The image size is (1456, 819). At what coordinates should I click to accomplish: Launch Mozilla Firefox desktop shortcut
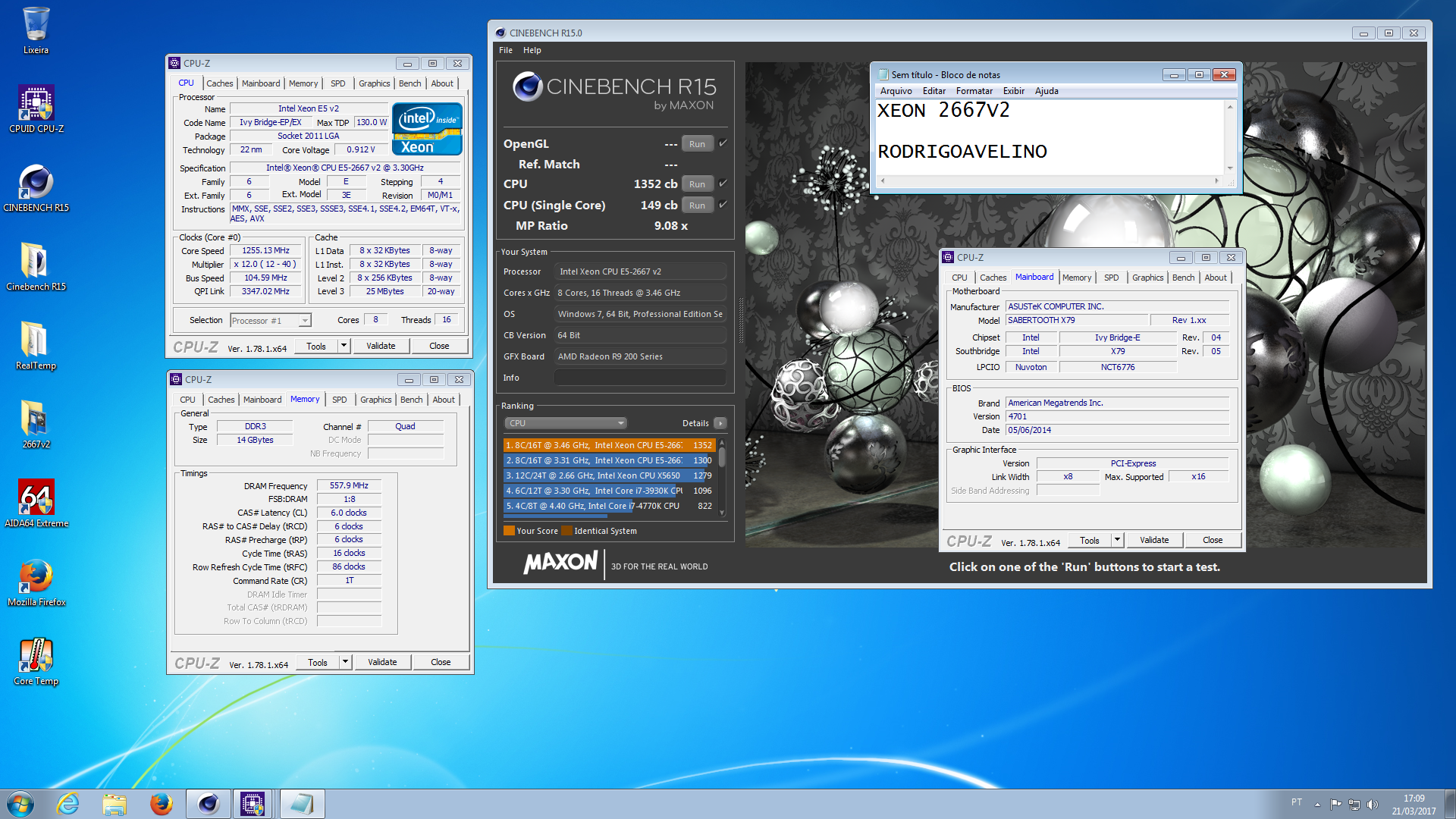[36, 582]
